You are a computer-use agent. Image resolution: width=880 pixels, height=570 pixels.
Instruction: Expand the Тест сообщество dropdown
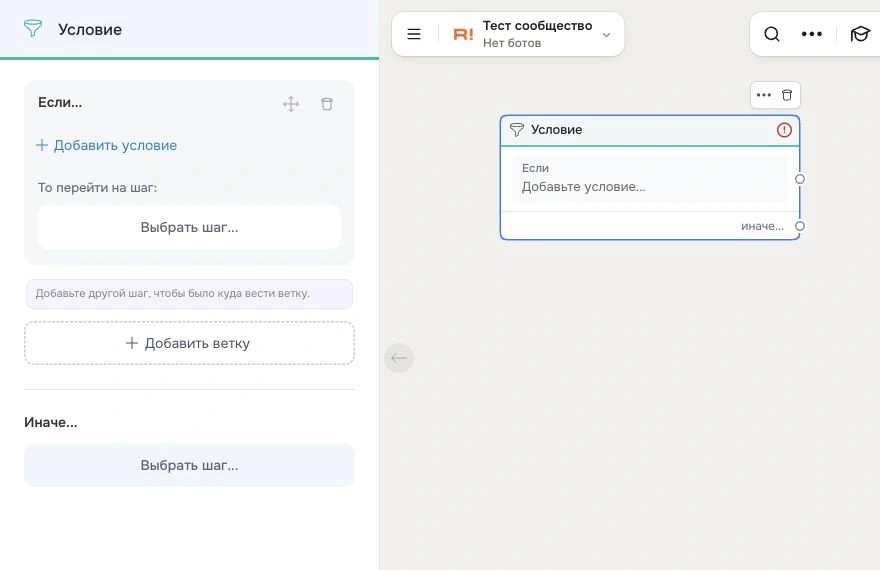tap(606, 35)
